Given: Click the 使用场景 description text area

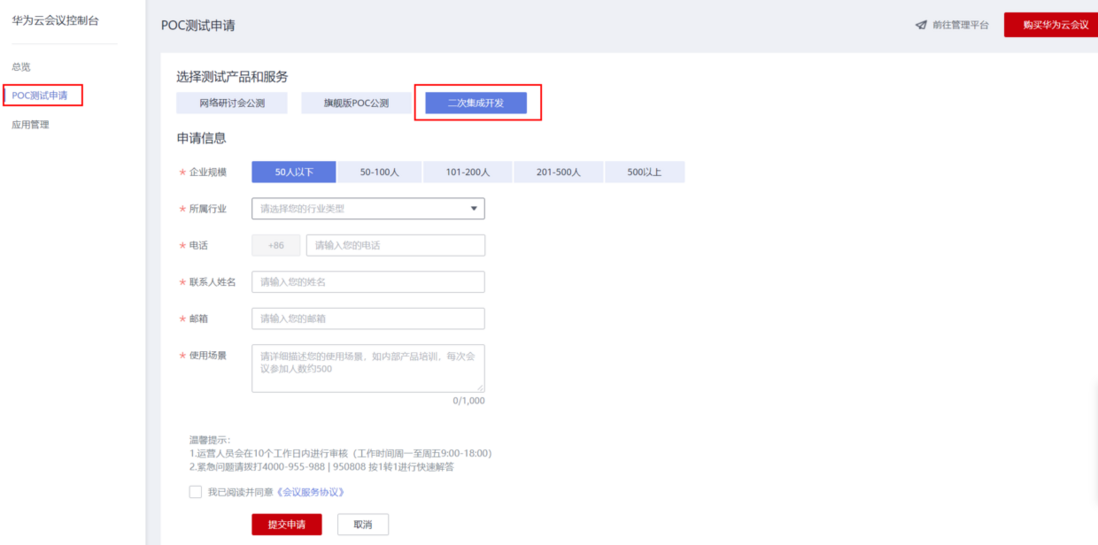Looking at the screenshot, I should click(x=368, y=368).
